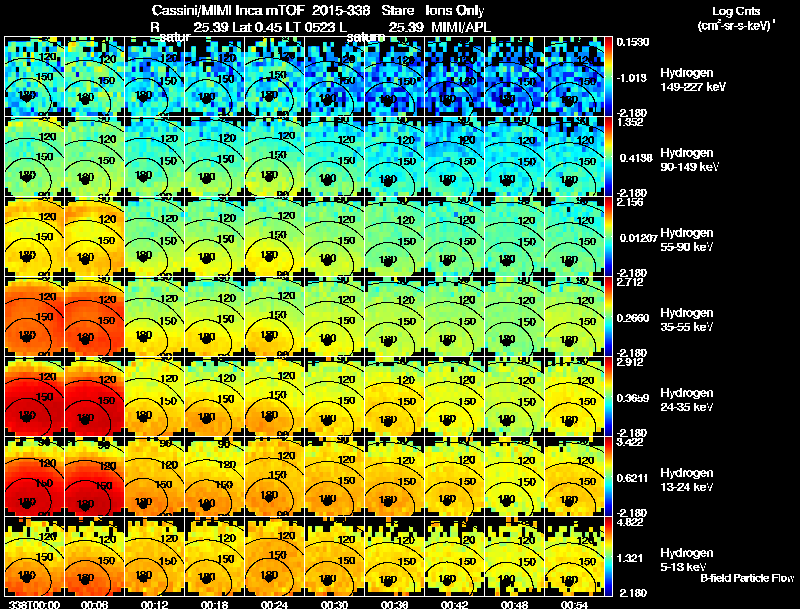The height and width of the screenshot is (609, 800).
Task: Click the '00:30' time axis label
Action: pos(334,604)
